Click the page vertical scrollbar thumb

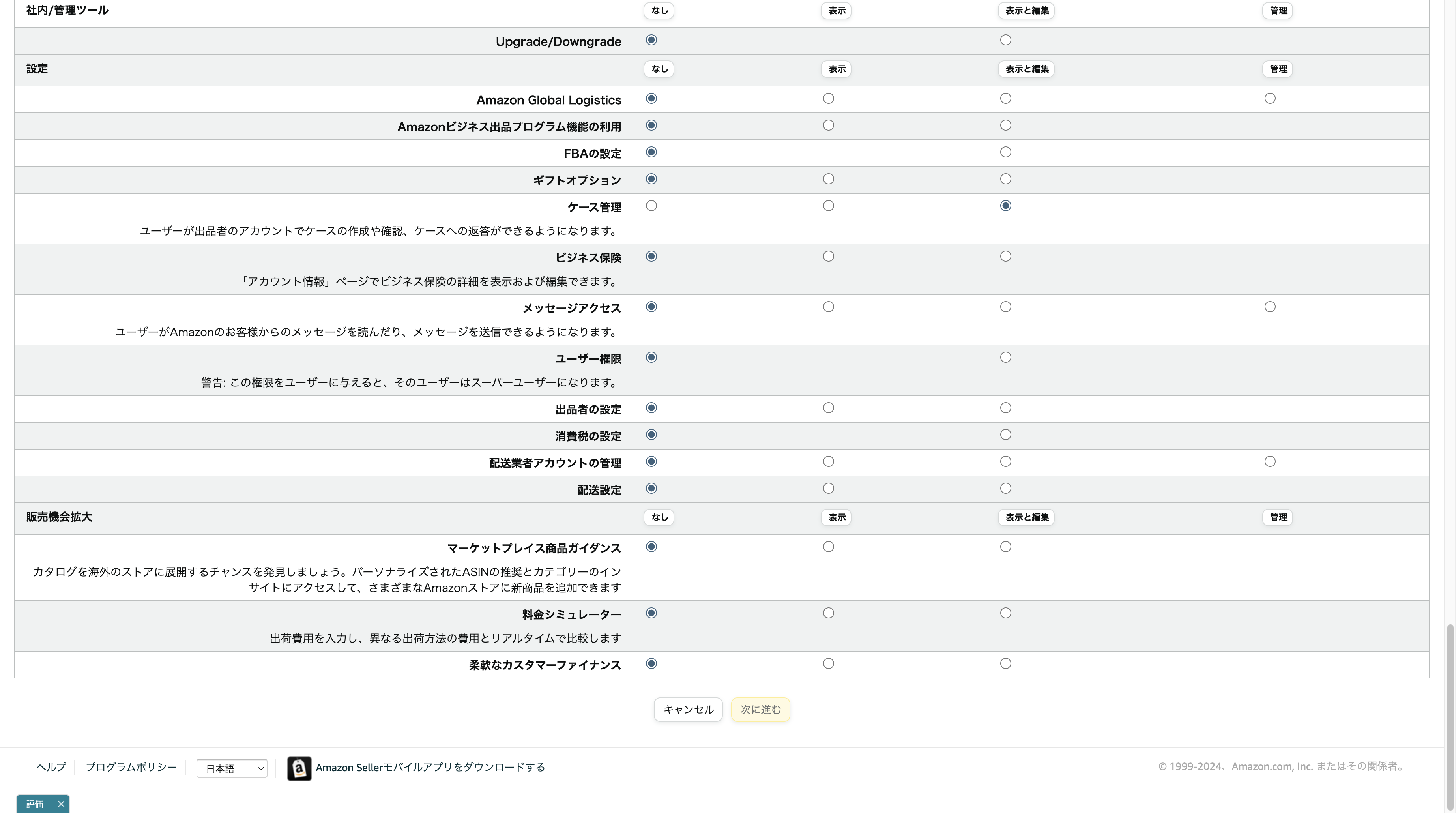(x=1450, y=717)
